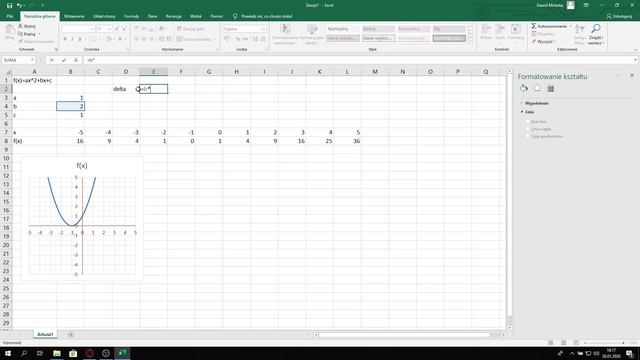The image size is (640, 360).
Task: Click column header E
Action: pyautogui.click(x=153, y=72)
